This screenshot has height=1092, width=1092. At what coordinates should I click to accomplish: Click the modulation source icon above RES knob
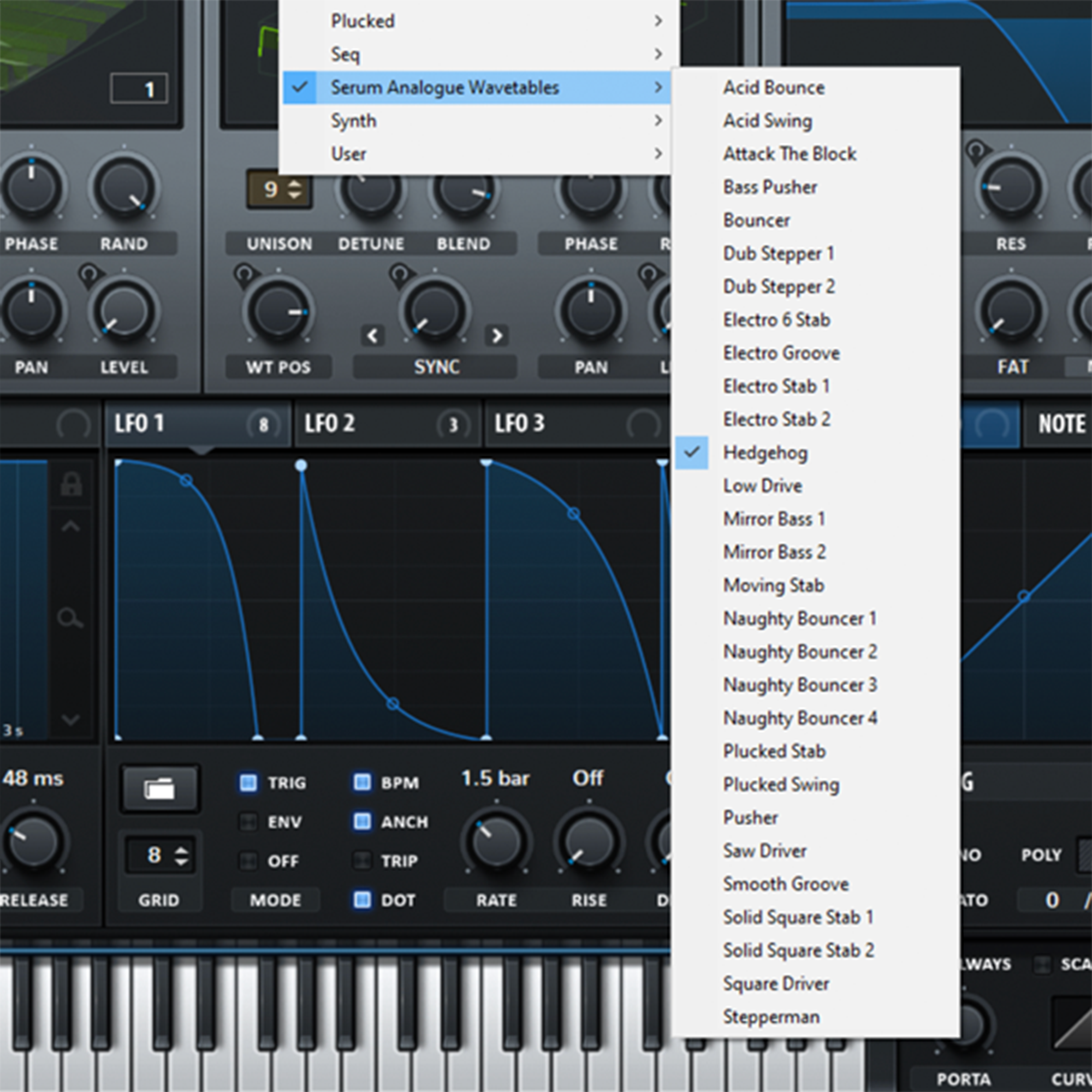pyautogui.click(x=976, y=151)
